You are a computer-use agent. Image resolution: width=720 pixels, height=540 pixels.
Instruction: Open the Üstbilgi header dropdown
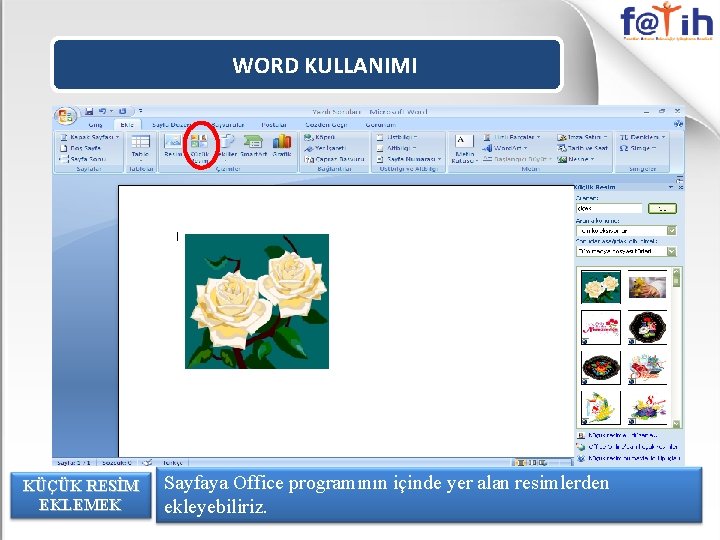(x=397, y=137)
